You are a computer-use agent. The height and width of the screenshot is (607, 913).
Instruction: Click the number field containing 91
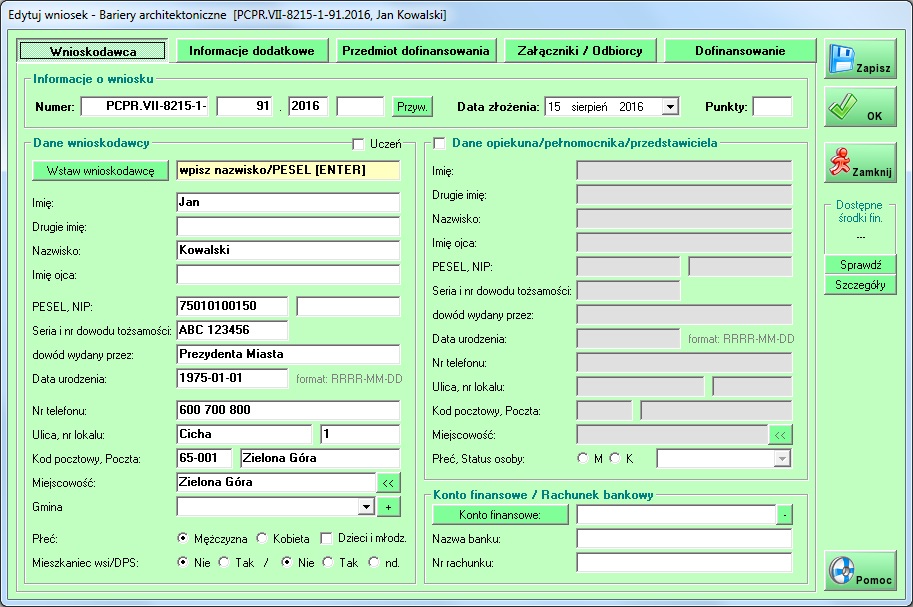(245, 107)
